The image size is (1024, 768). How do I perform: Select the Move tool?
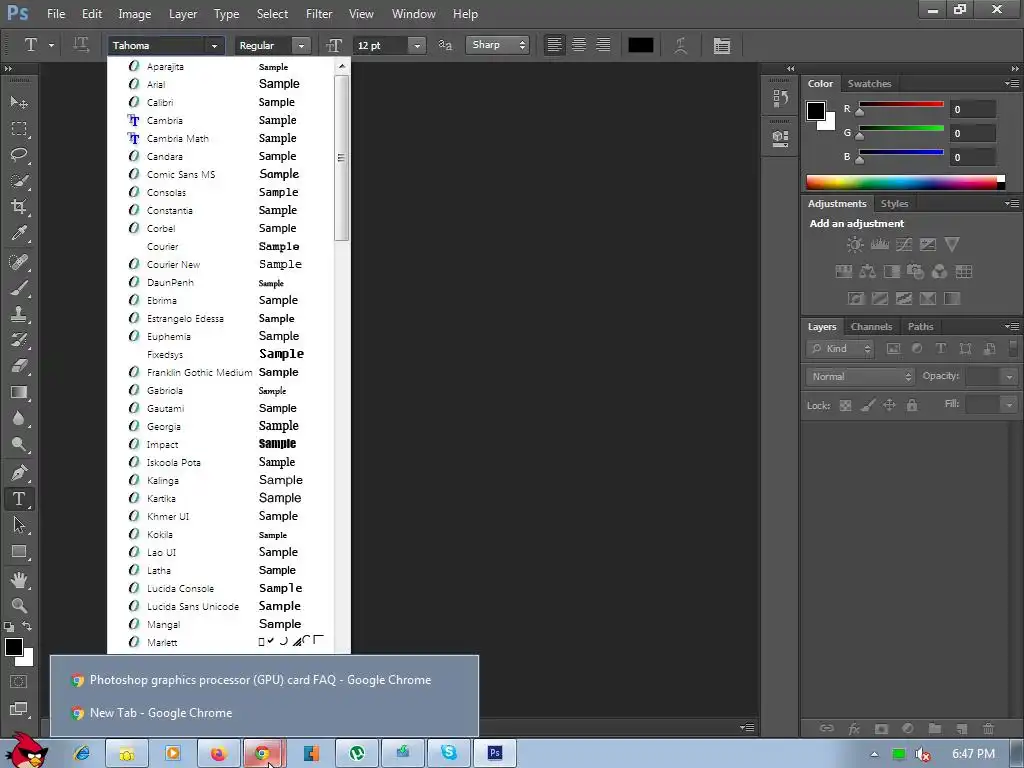tap(19, 103)
